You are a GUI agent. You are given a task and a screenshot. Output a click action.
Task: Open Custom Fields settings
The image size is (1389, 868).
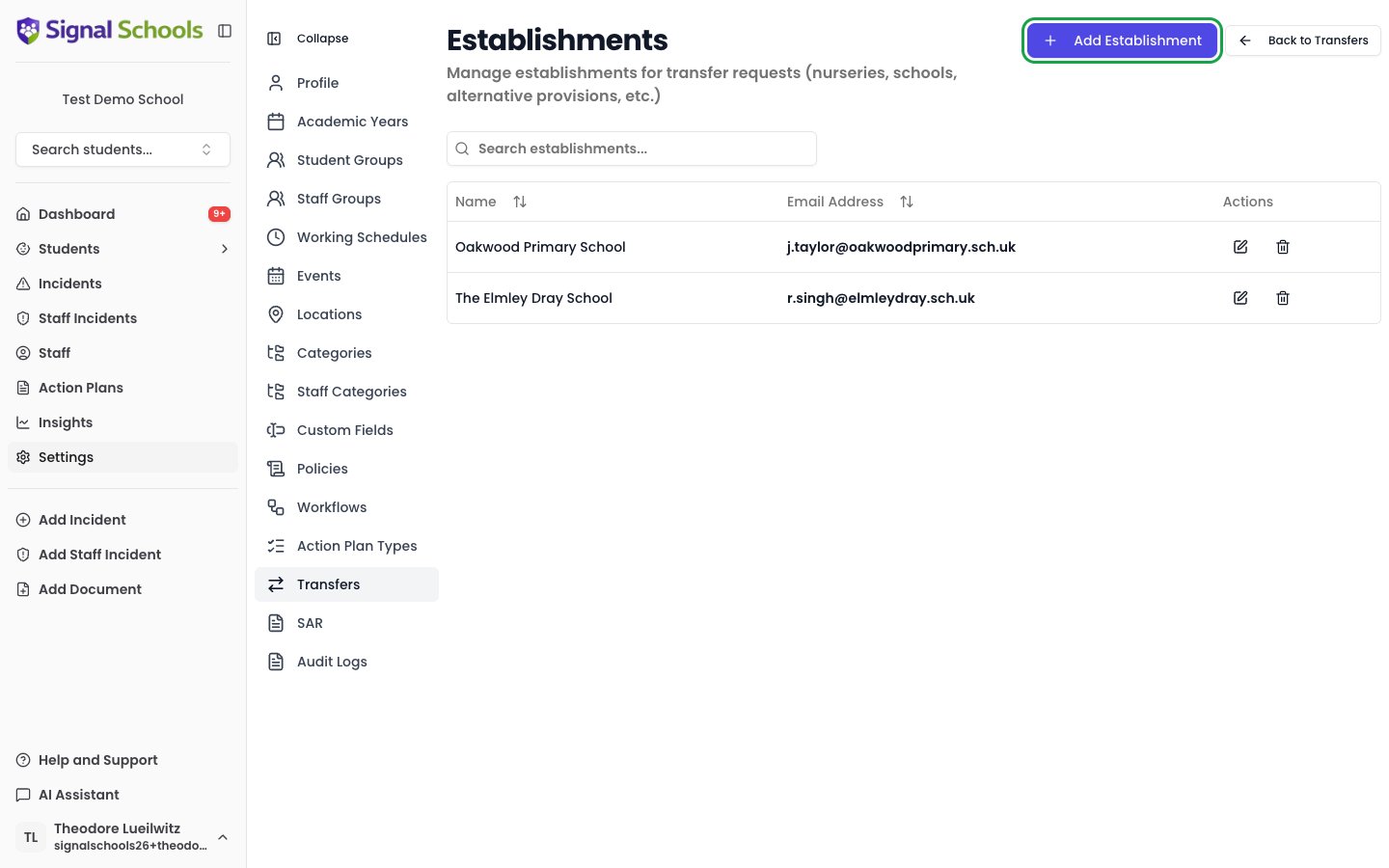(x=346, y=430)
